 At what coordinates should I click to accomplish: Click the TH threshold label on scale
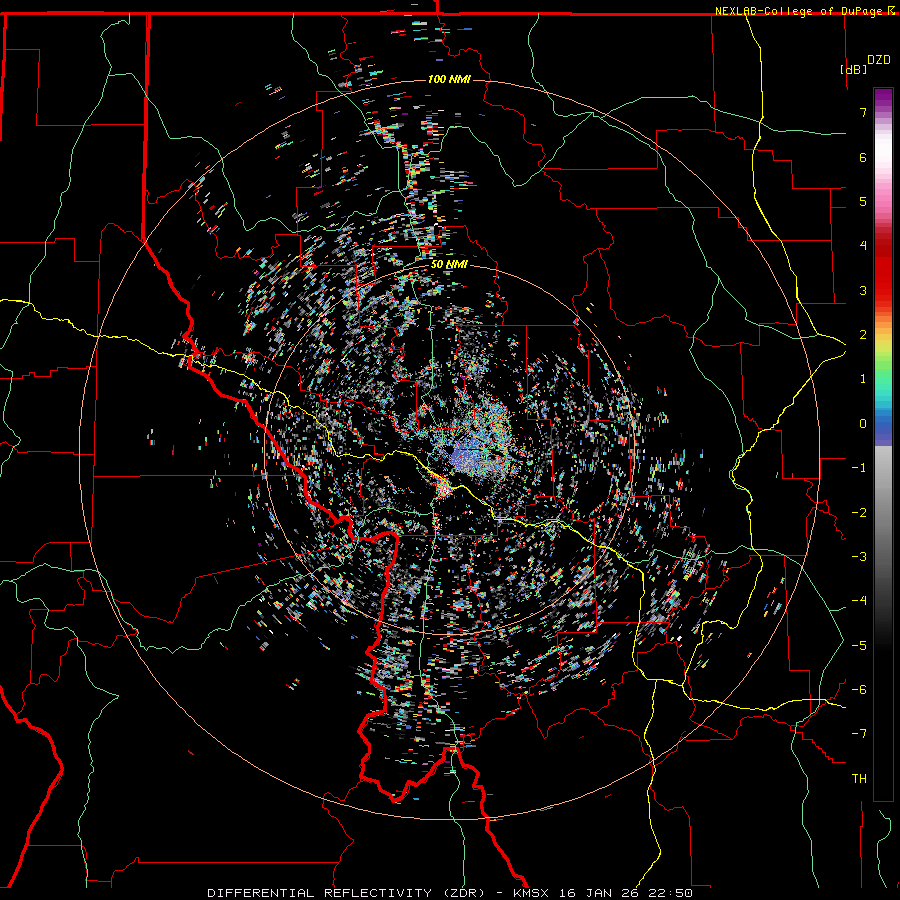pyautogui.click(x=859, y=779)
